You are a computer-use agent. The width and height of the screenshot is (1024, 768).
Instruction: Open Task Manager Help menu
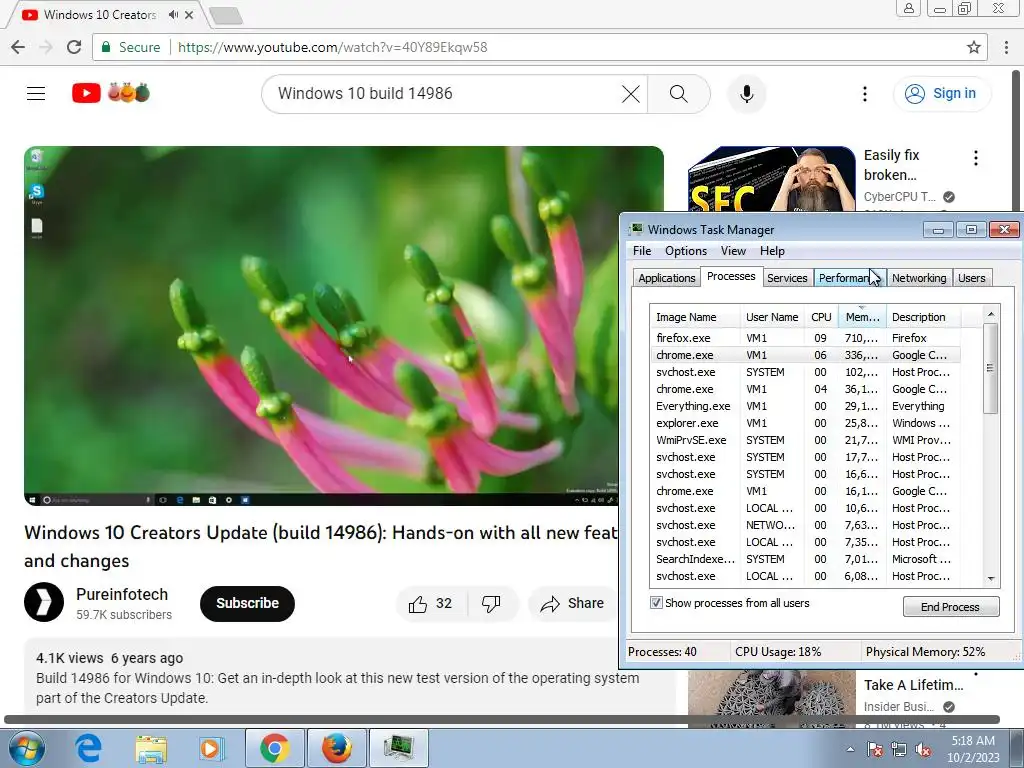coord(772,251)
